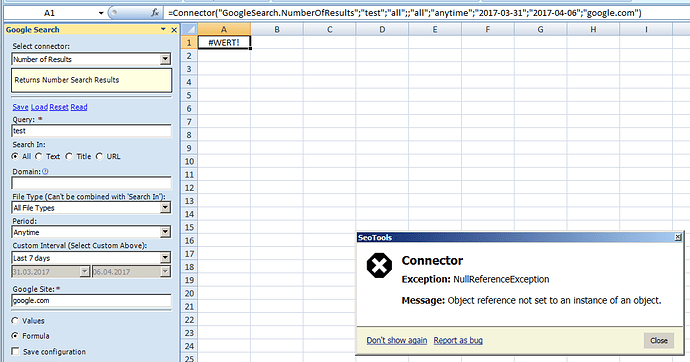Click the Save link
The image size is (690, 362).
(20, 107)
